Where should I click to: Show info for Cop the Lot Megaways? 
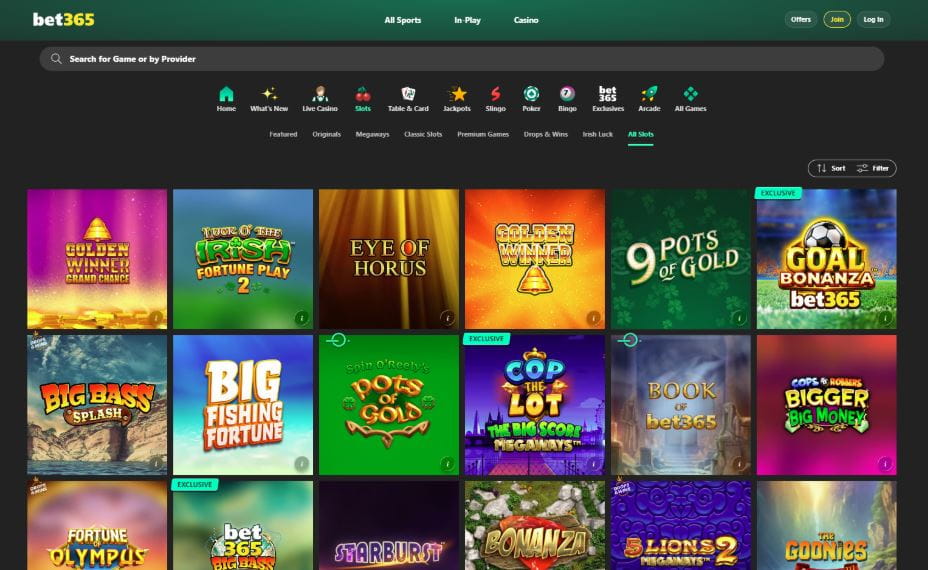(593, 463)
